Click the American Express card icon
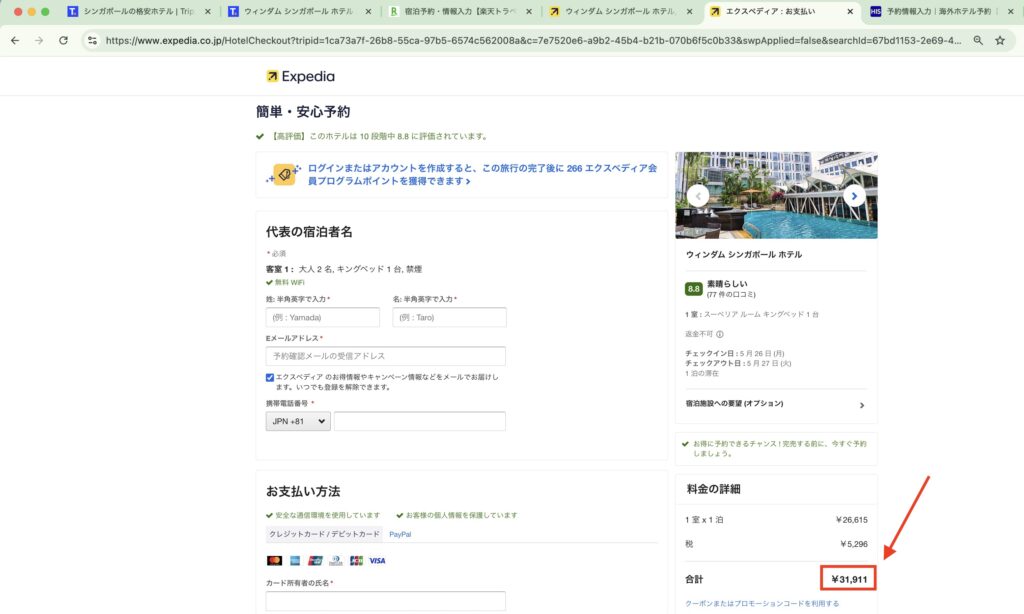Screen dimensions: 1024x614 tap(295, 560)
